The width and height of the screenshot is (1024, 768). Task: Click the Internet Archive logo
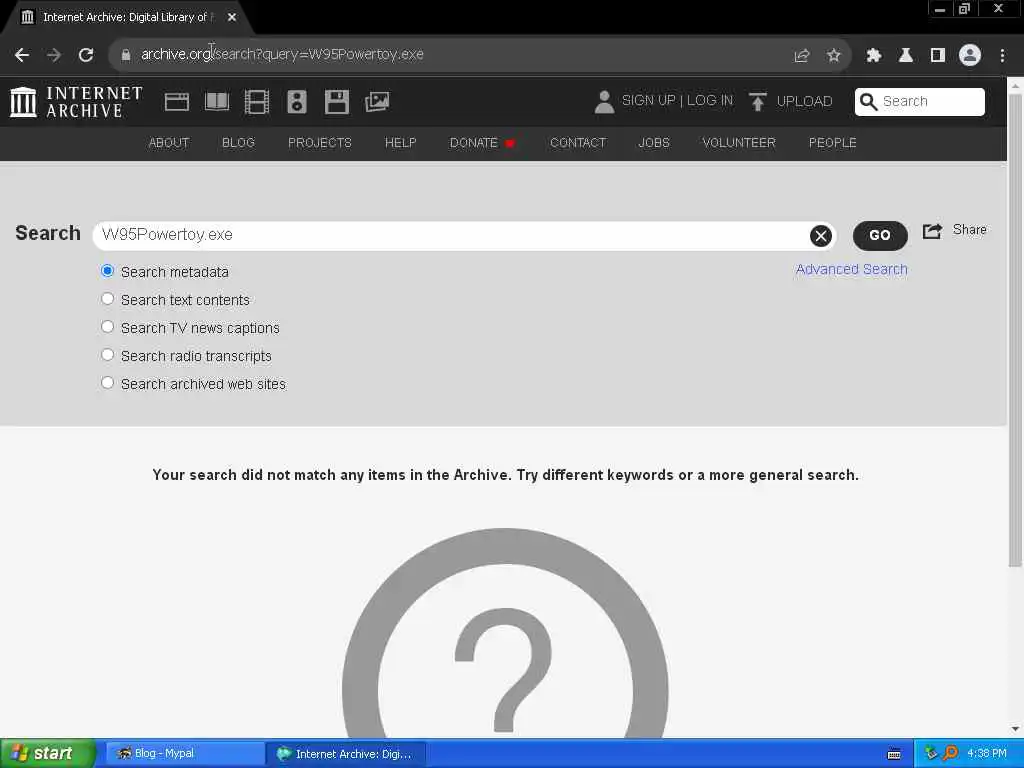tap(76, 102)
